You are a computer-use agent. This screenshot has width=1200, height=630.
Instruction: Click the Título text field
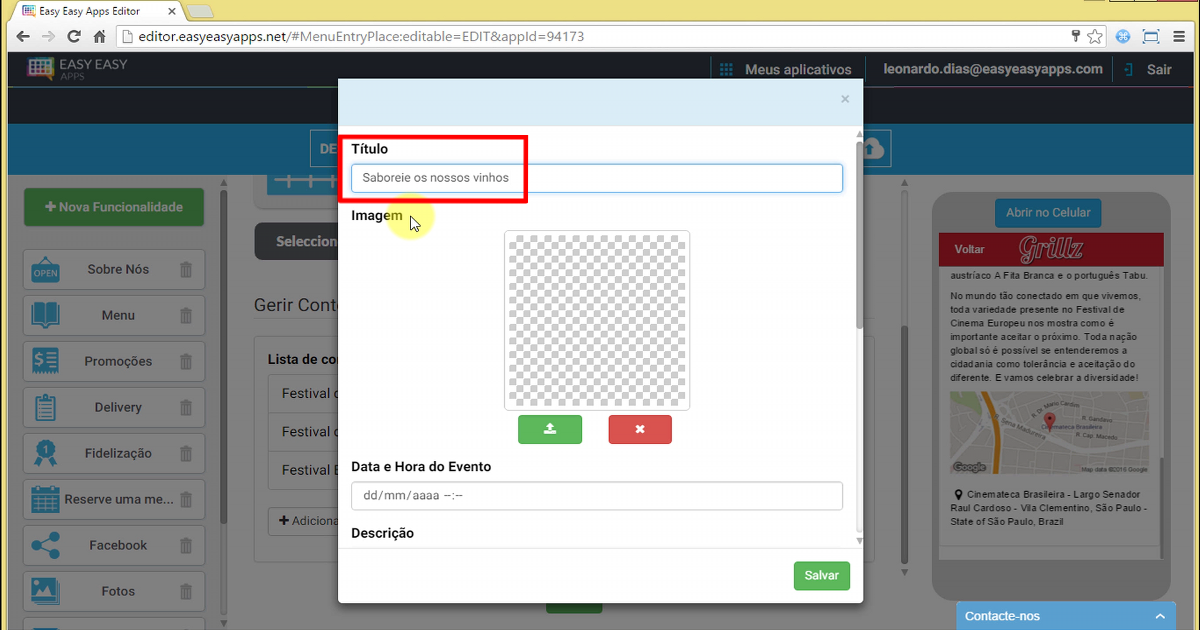tap(596, 178)
